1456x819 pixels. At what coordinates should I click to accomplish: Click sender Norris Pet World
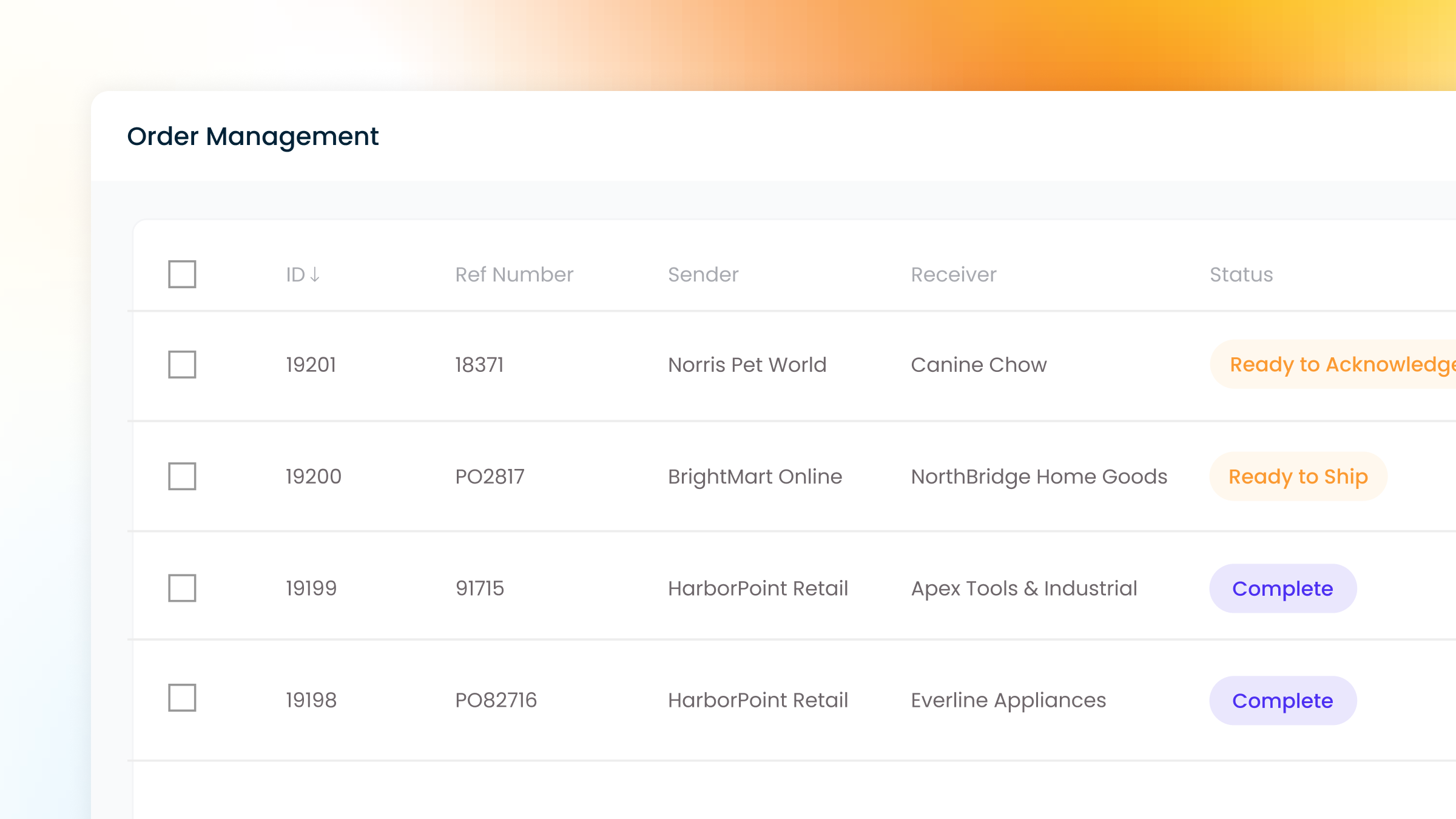click(747, 365)
